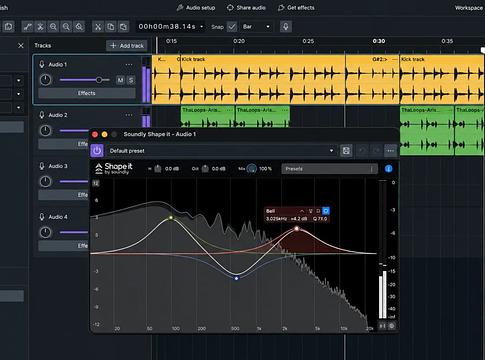Open the Audio 1 three-dot menu
The width and height of the screenshot is (485, 360).
click(x=129, y=64)
